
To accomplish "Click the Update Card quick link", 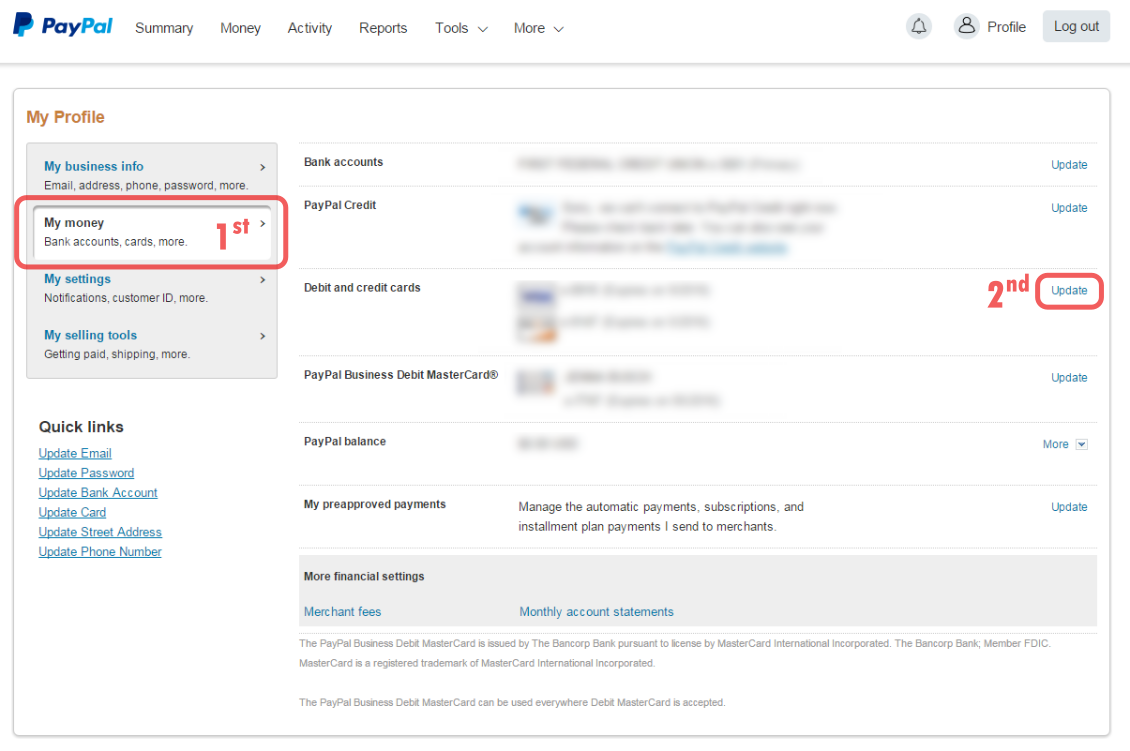I will pos(72,512).
